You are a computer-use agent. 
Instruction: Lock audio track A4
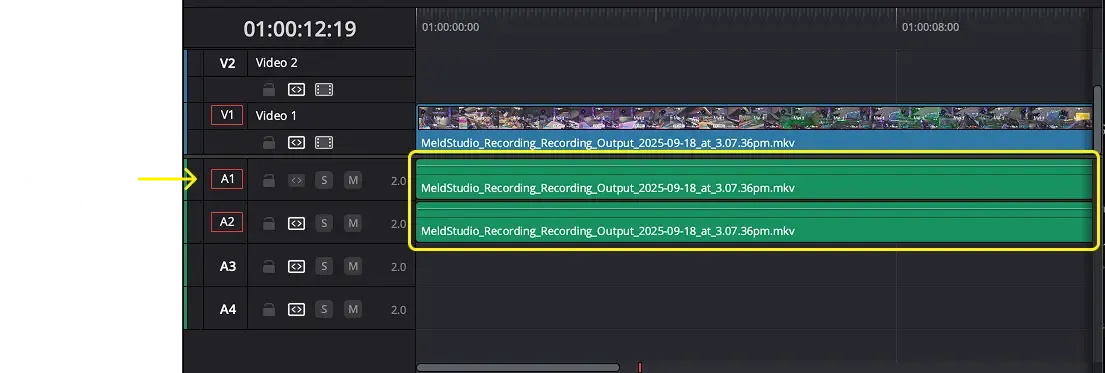(268, 309)
